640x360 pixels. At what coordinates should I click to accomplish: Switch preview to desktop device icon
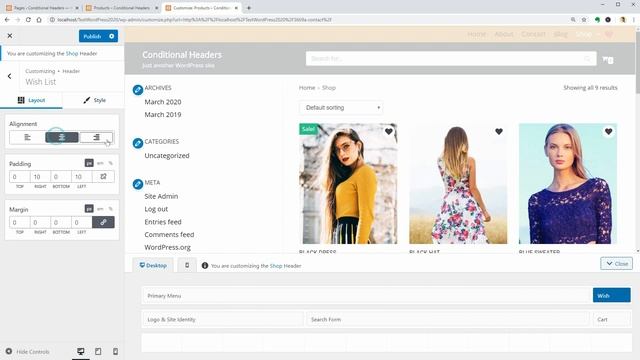pos(81,351)
